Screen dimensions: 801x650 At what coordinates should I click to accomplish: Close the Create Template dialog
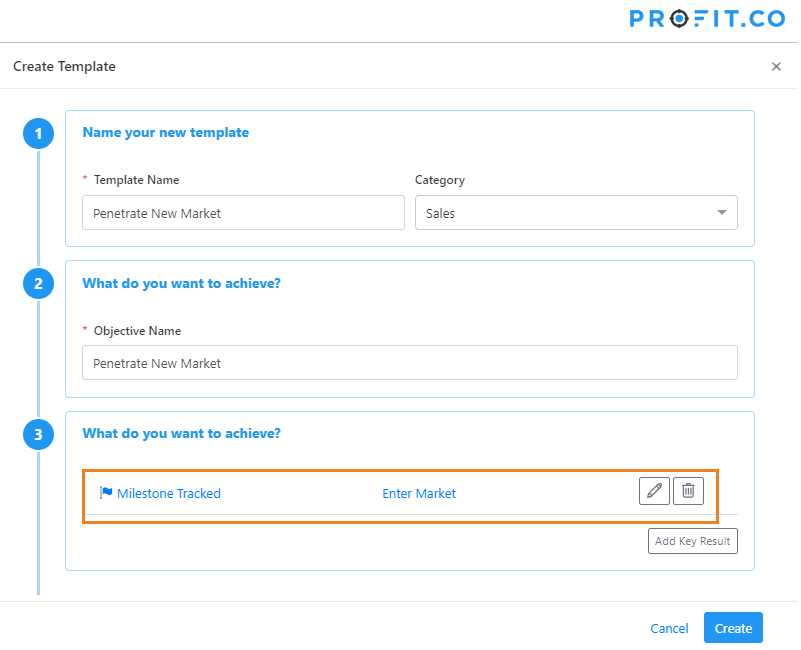tap(776, 66)
